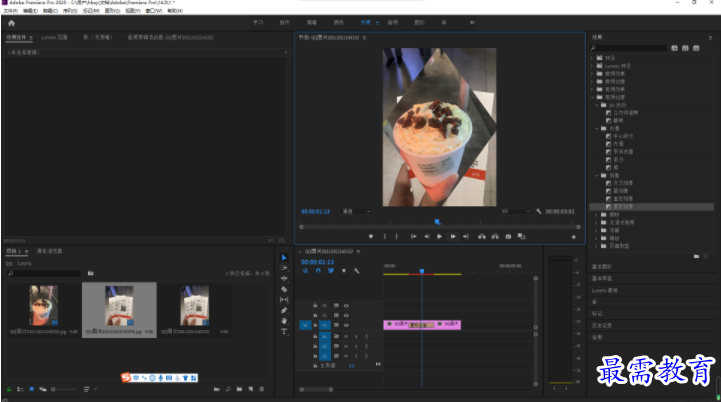The image size is (721, 402).
Task: Switch to the 学习 workspace tab
Action: click(x=258, y=23)
